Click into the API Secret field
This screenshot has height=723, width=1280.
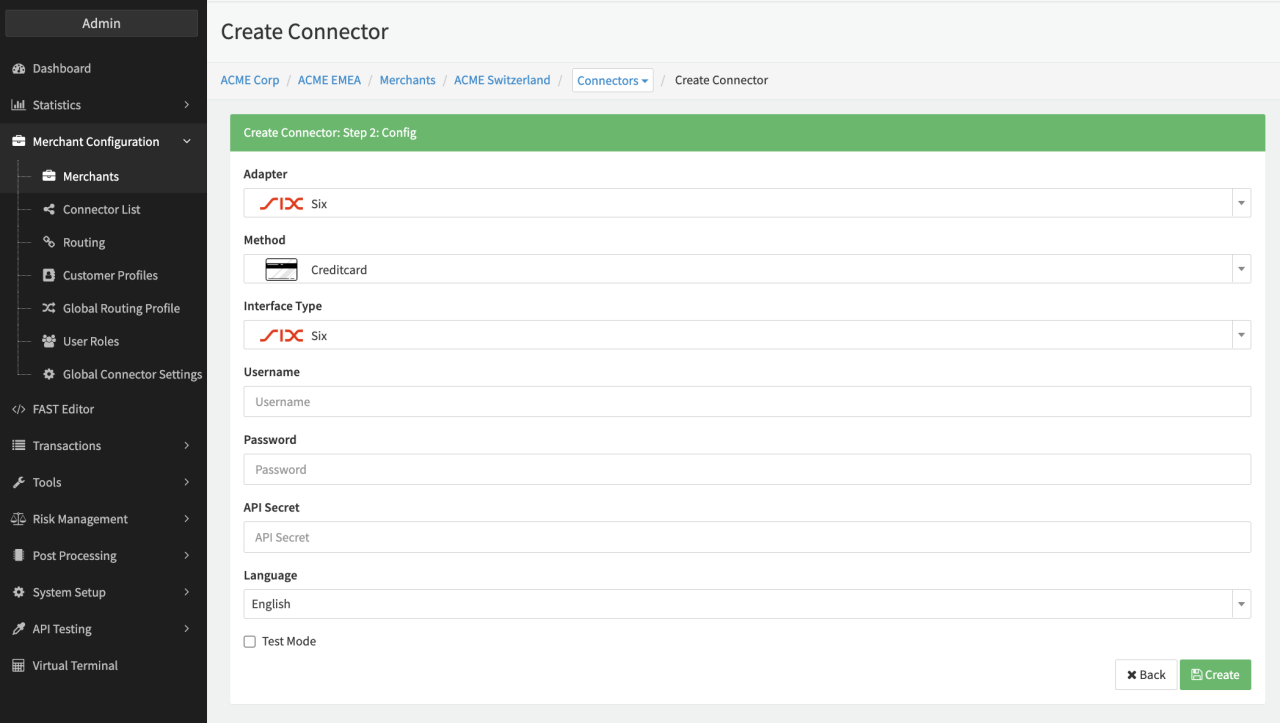click(746, 538)
